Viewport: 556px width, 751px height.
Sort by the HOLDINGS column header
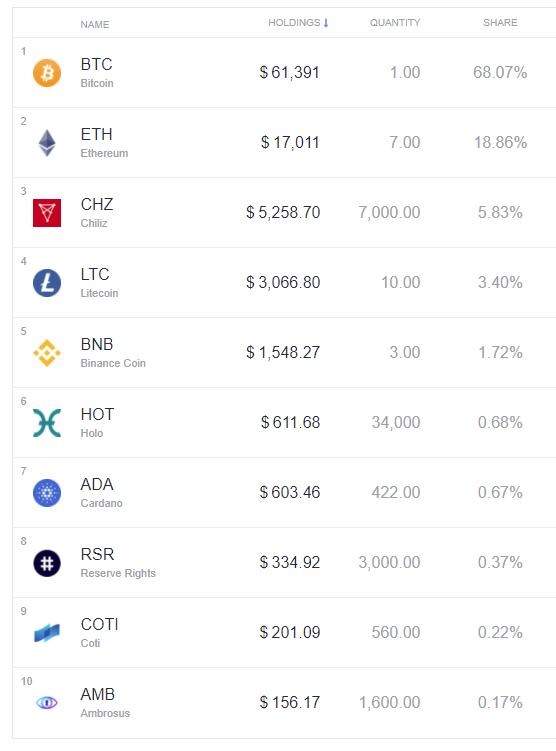(x=294, y=23)
